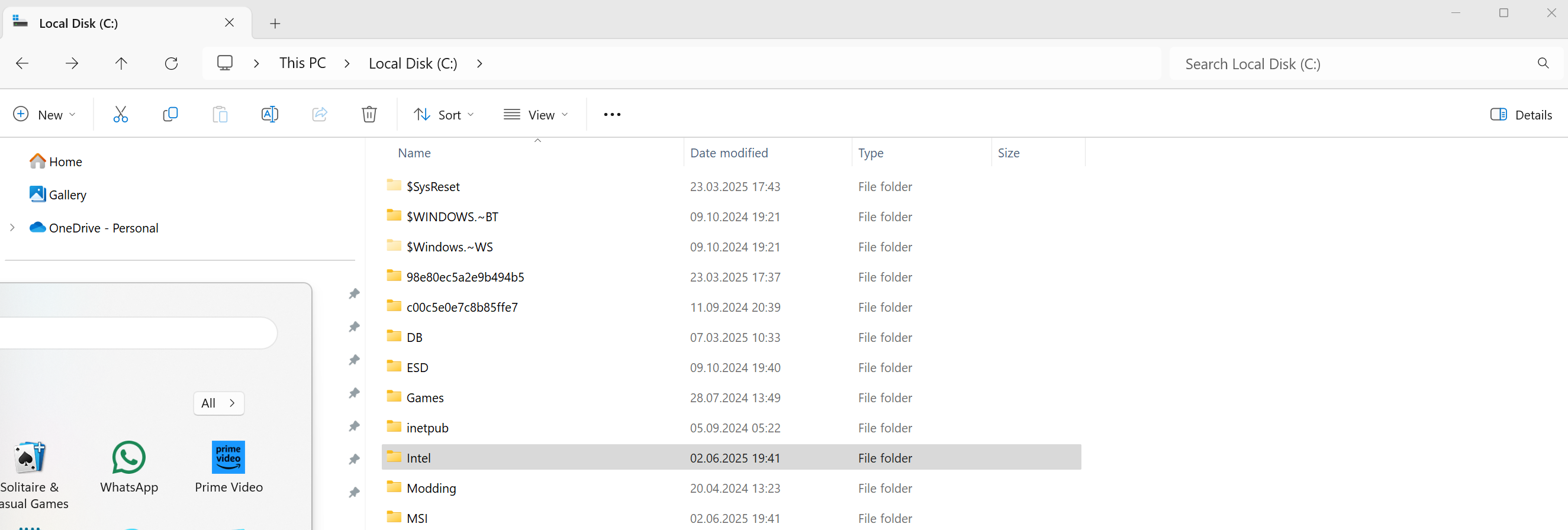1568x530 pixels.
Task: Click the Share icon in toolbar
Action: (320, 114)
